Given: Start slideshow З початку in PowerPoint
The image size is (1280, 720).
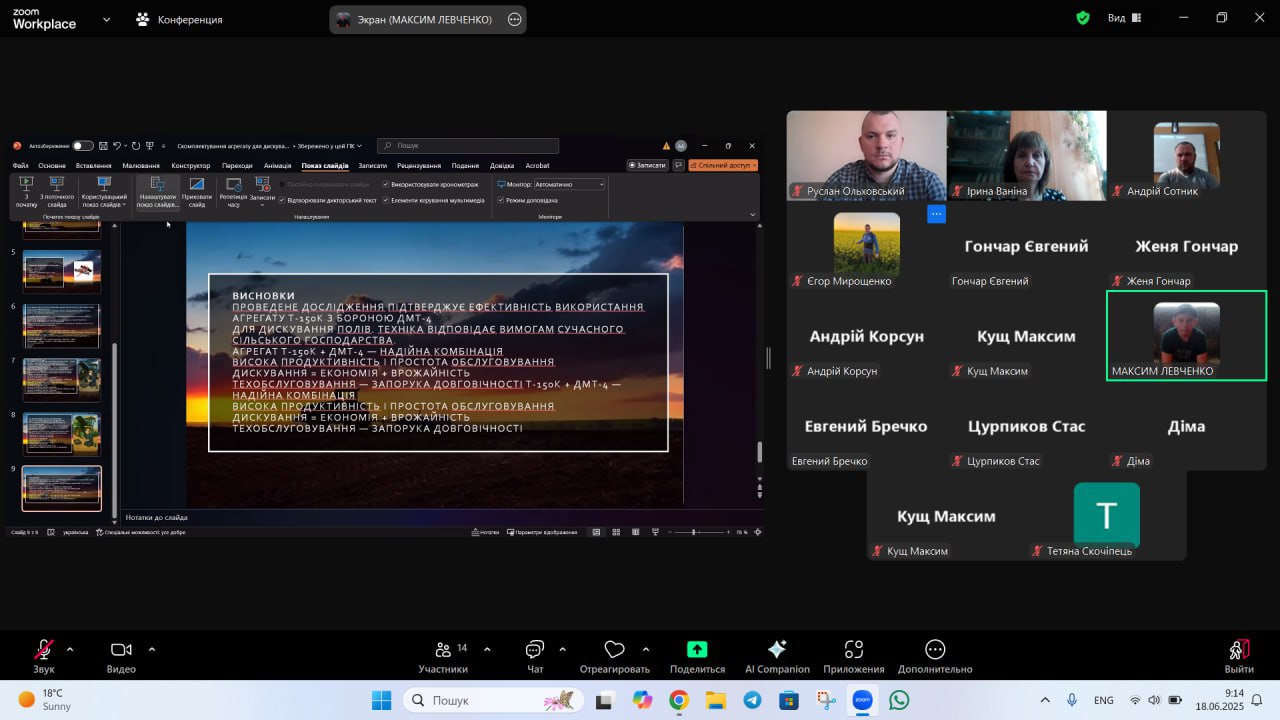Looking at the screenshot, I should click(27, 193).
